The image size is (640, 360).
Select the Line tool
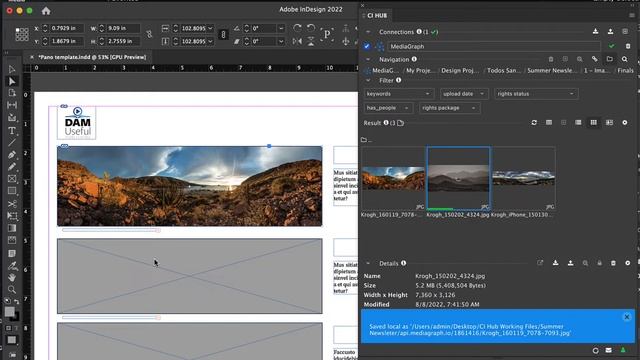point(12,142)
